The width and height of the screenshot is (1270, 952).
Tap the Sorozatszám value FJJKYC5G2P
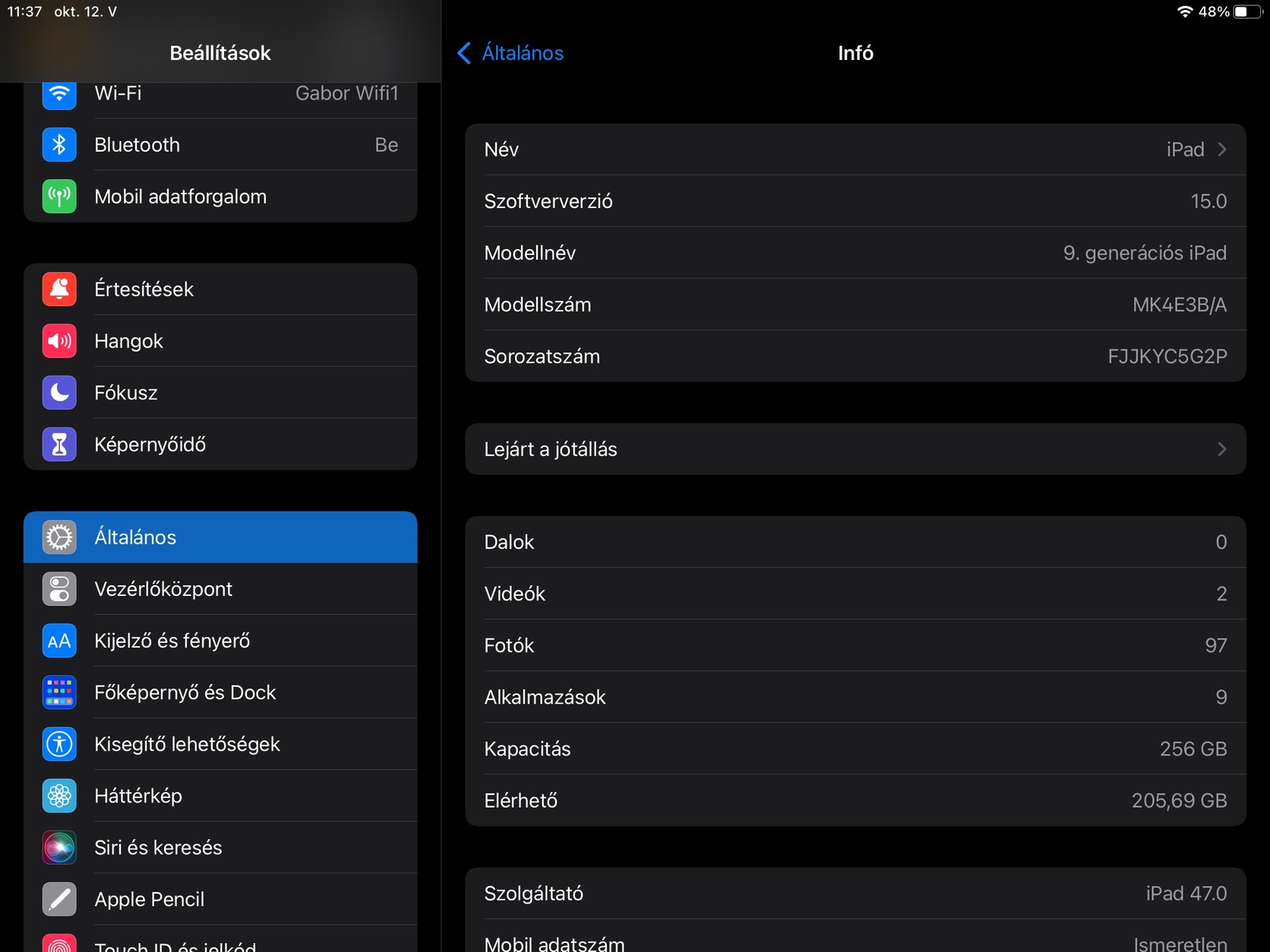pos(1167,357)
